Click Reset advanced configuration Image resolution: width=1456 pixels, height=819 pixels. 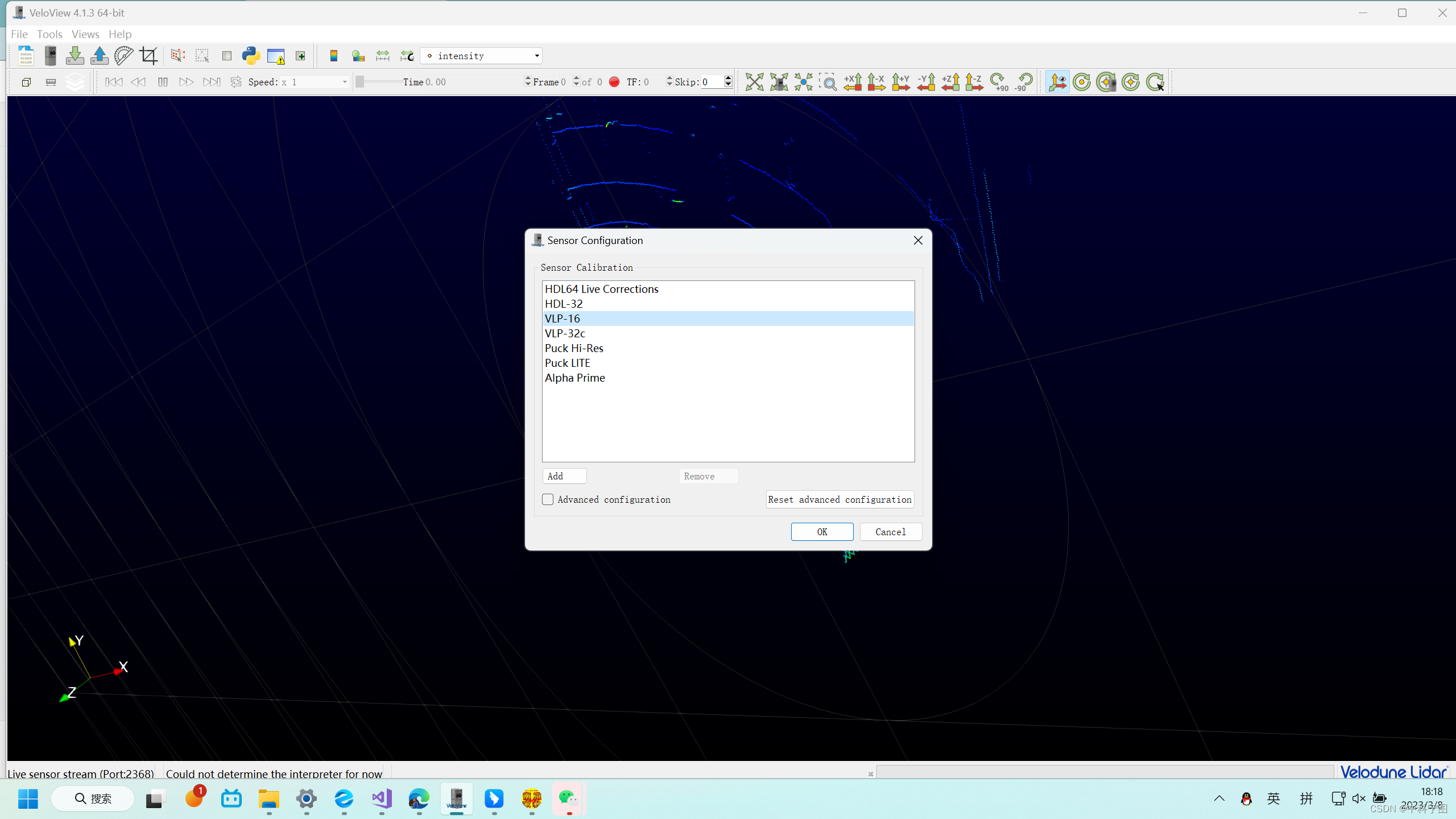click(x=839, y=499)
